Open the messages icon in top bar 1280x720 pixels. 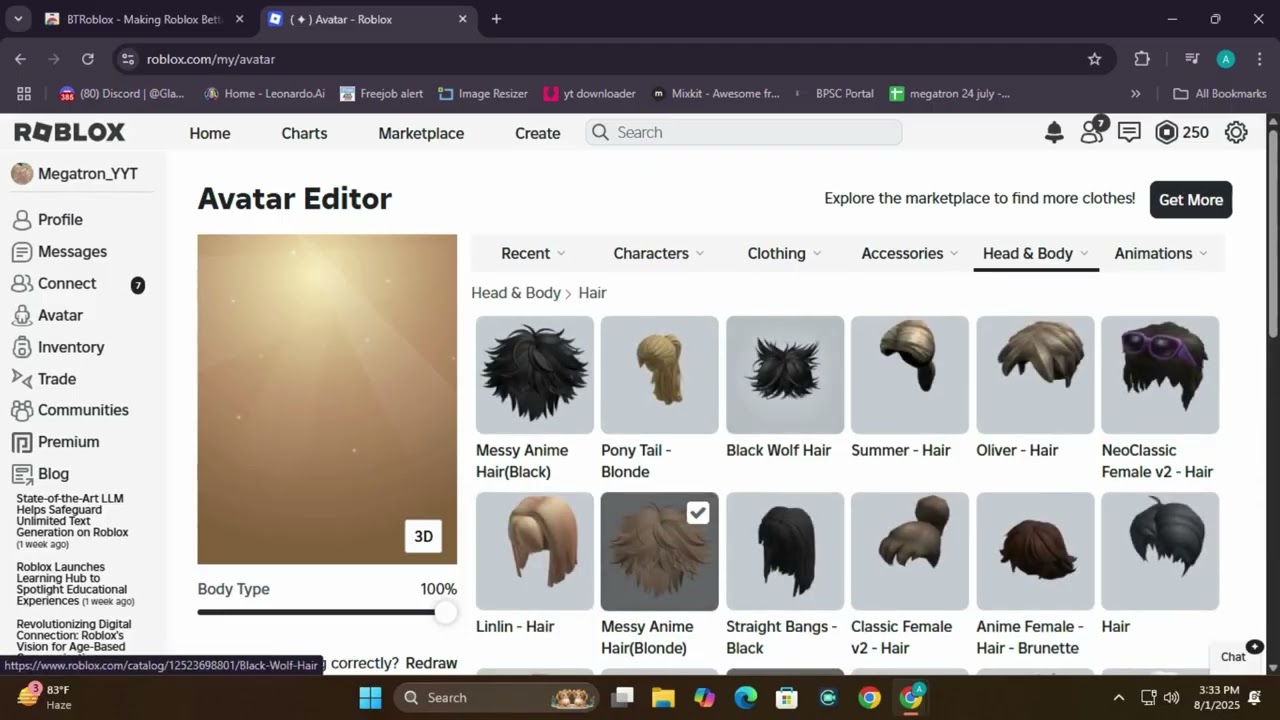pyautogui.click(x=1129, y=132)
